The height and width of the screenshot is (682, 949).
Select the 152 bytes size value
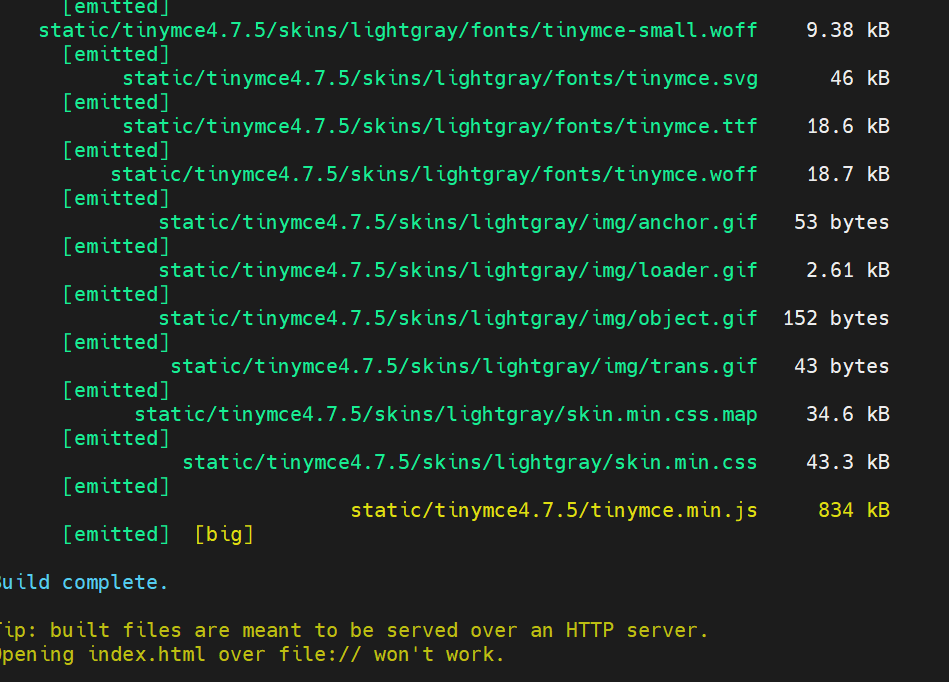[x=836, y=318]
